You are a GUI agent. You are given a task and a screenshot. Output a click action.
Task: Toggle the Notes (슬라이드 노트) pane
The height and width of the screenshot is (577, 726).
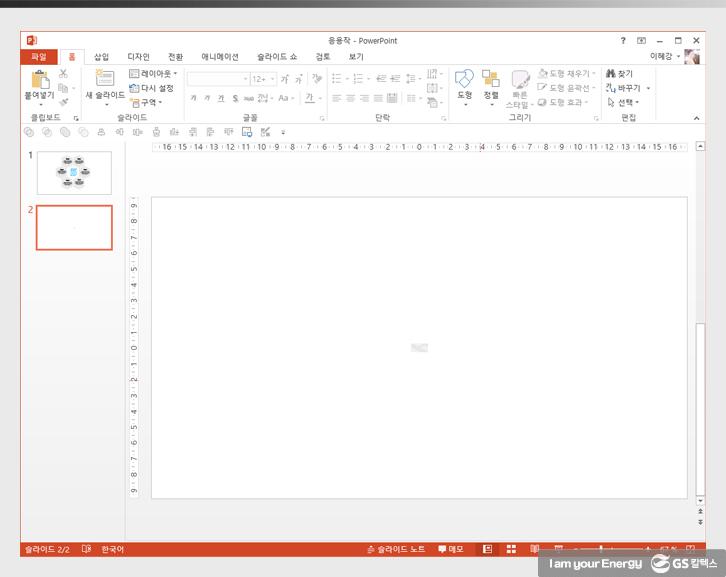396,549
